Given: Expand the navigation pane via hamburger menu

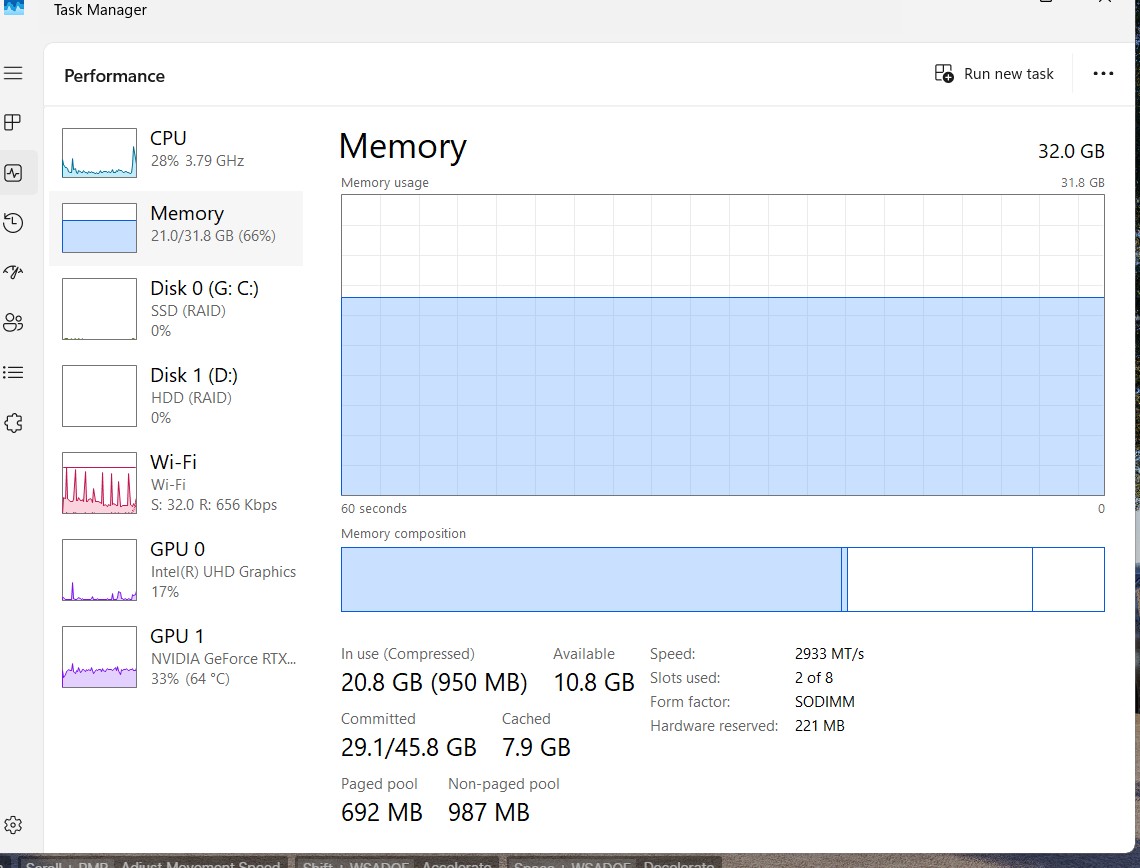Looking at the screenshot, I should (13, 73).
